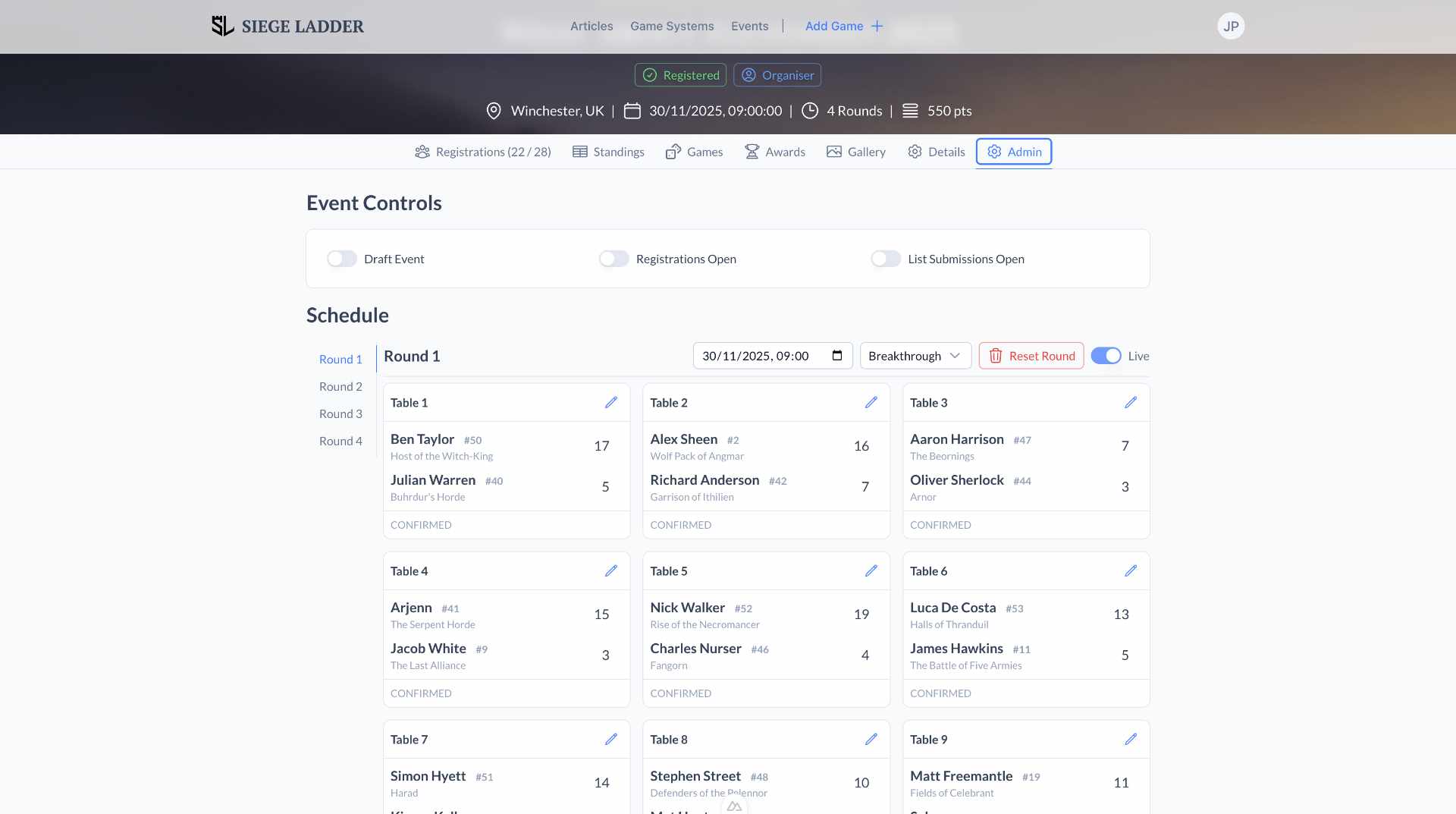This screenshot has height=814, width=1456.
Task: Open the JP user avatar
Action: (1230, 26)
